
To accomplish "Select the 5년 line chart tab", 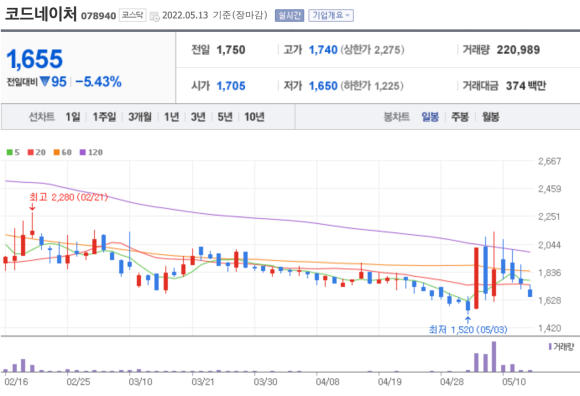I will [225, 117].
